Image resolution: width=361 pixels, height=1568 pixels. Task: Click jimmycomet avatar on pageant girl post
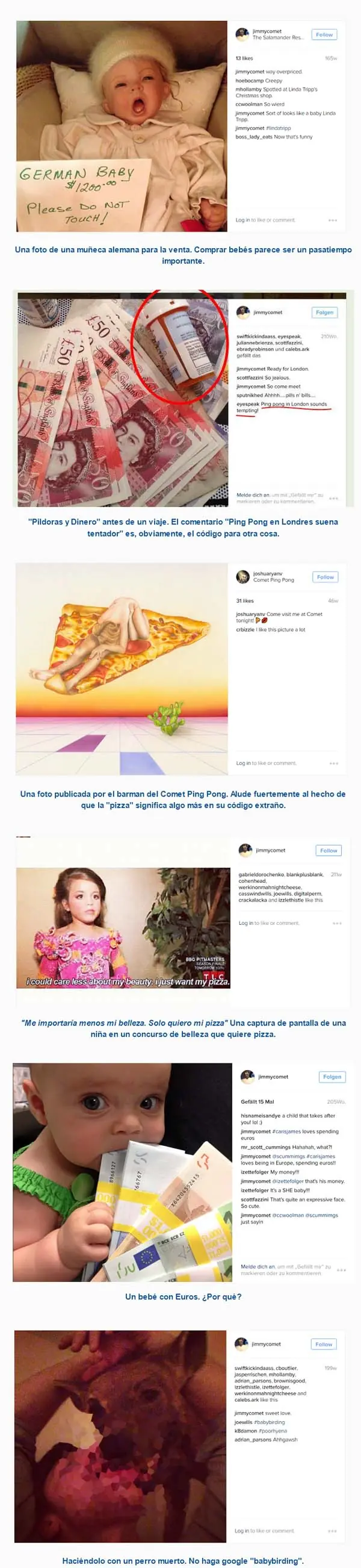pos(245,850)
